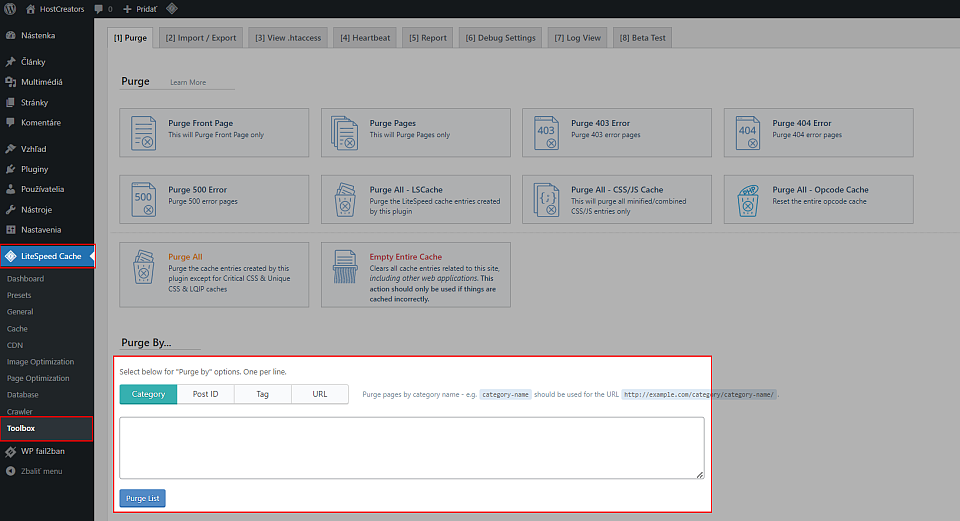Click the Purge Pages title

coord(392,123)
